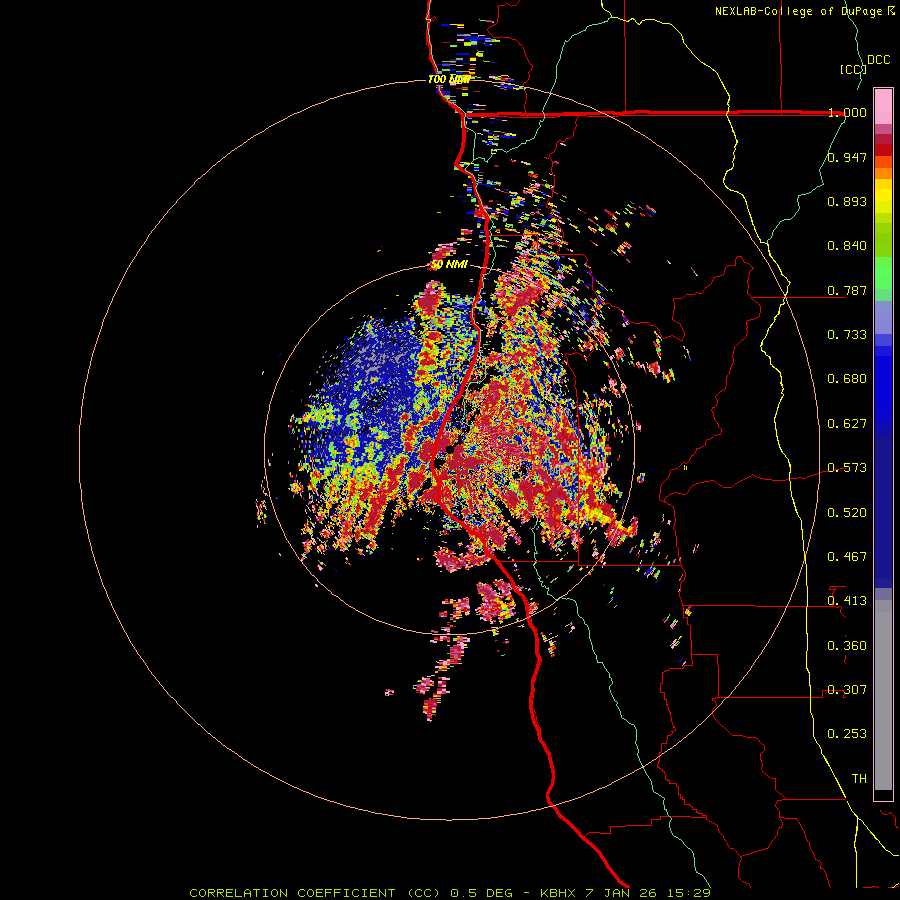This screenshot has width=900, height=900.
Task: Click the [CC] label above the color bar
Action: [x=853, y=69]
